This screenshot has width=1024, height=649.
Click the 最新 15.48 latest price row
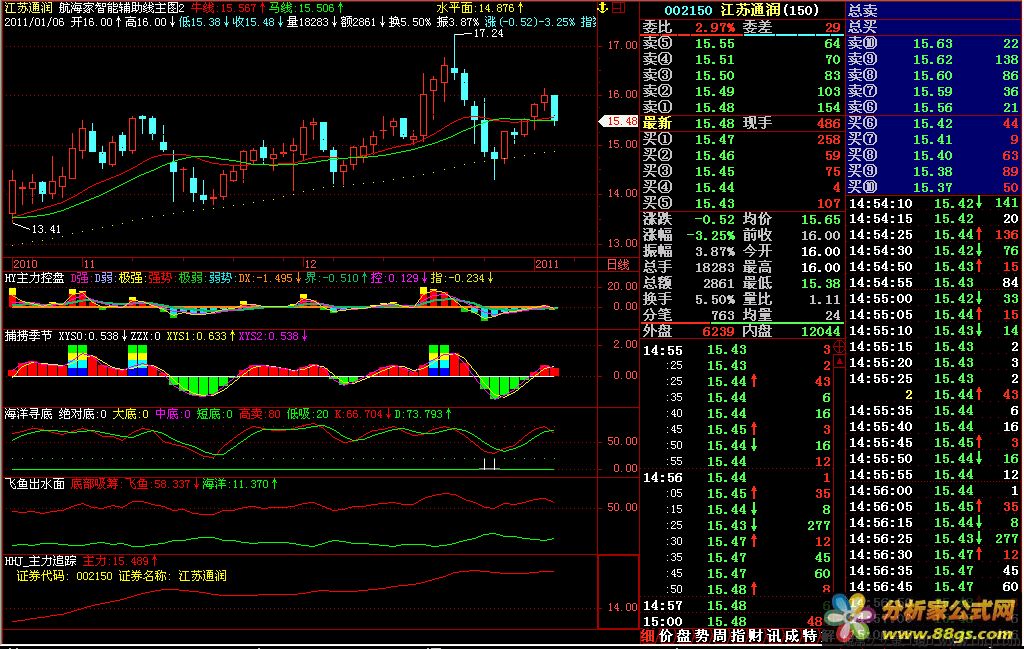click(x=742, y=123)
